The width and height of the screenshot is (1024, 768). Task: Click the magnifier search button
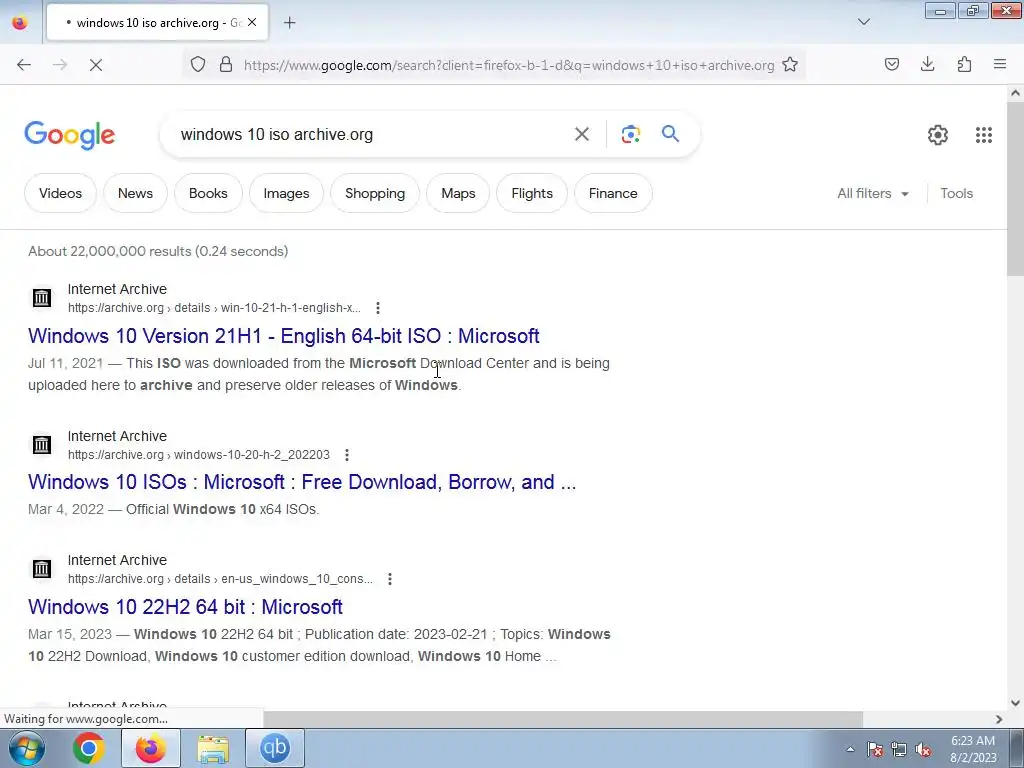coord(670,134)
